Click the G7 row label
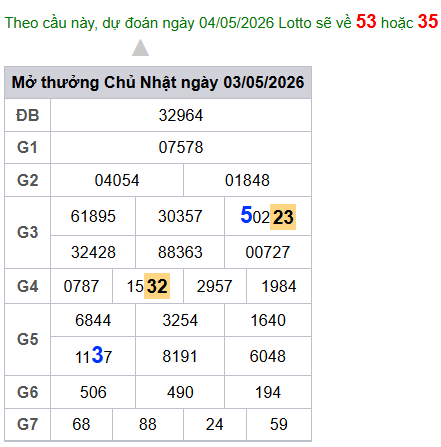441x447 pixels. tap(27, 424)
